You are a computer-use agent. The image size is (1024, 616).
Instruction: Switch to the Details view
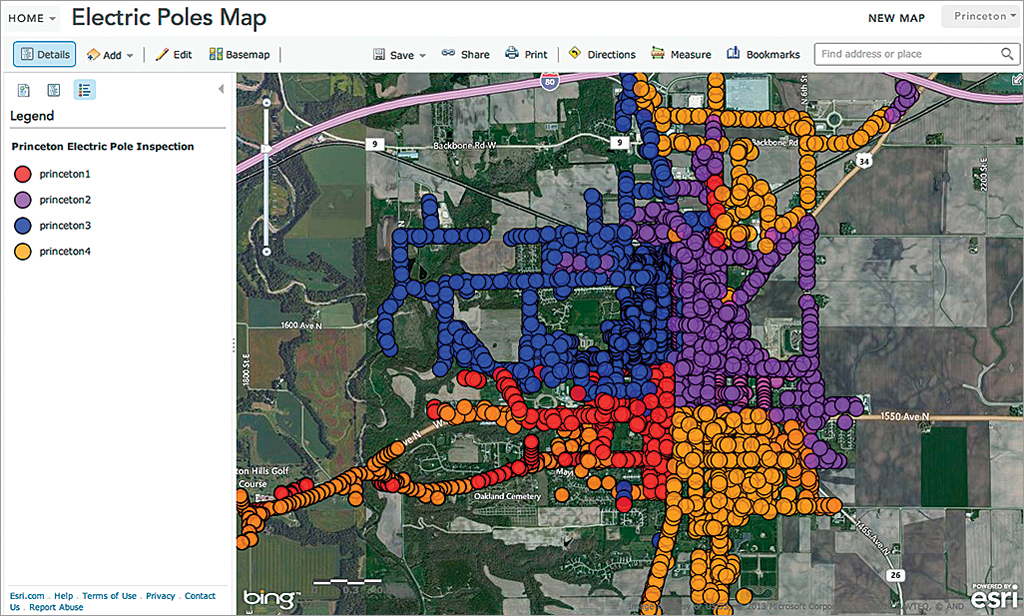(44, 54)
